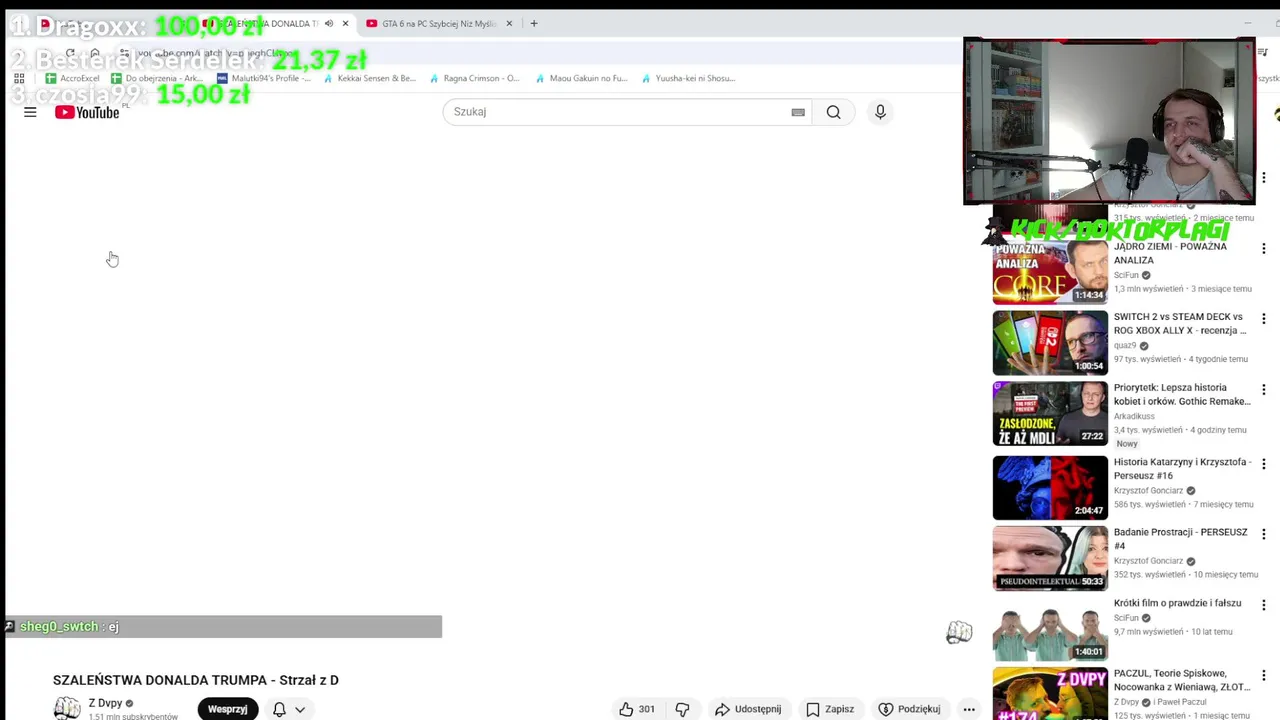The image size is (1280, 720).
Task: Open the JĄDRO ZIEMI video thumbnail
Action: click(1050, 272)
